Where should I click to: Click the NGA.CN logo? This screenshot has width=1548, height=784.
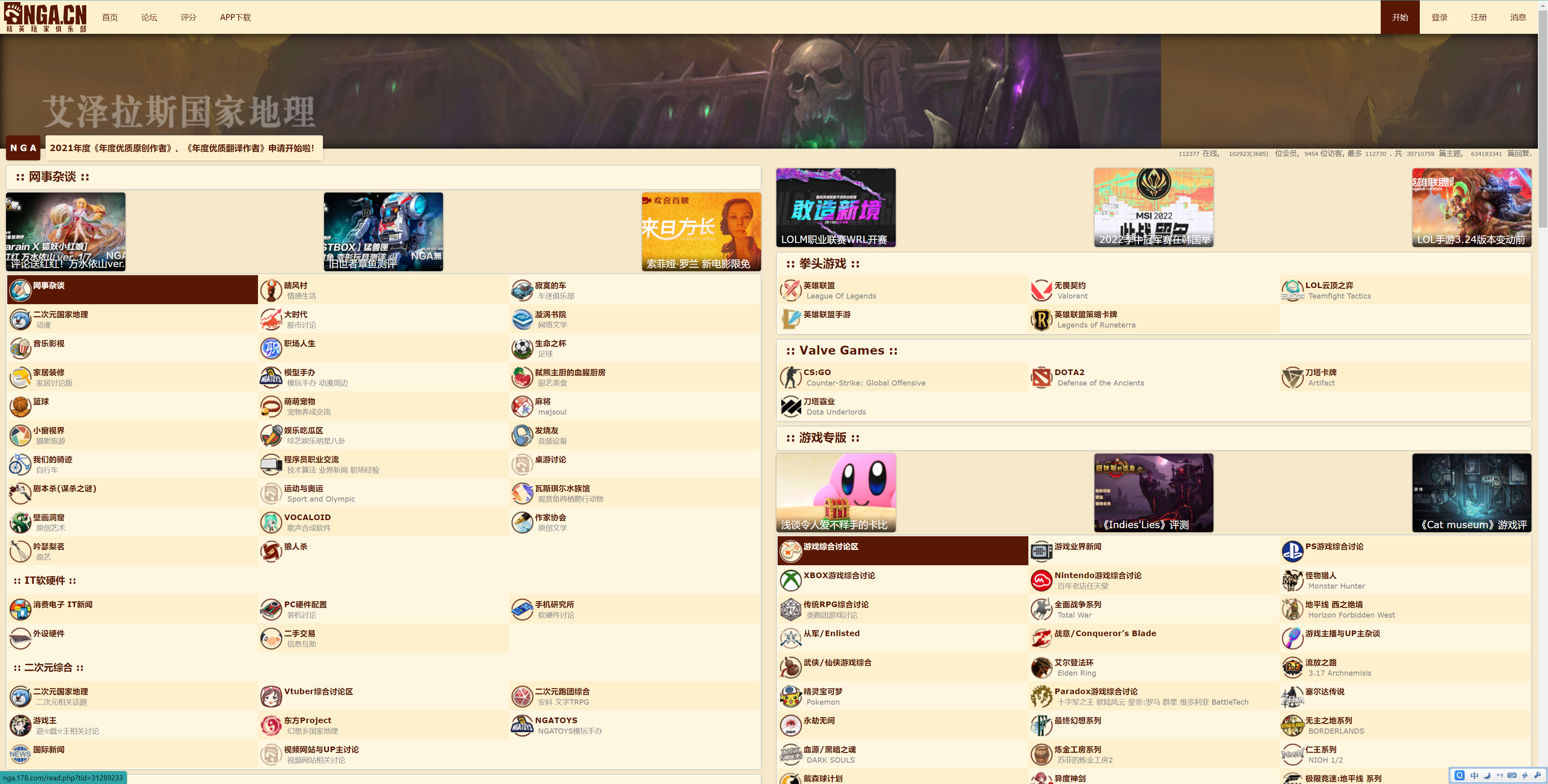(46, 17)
